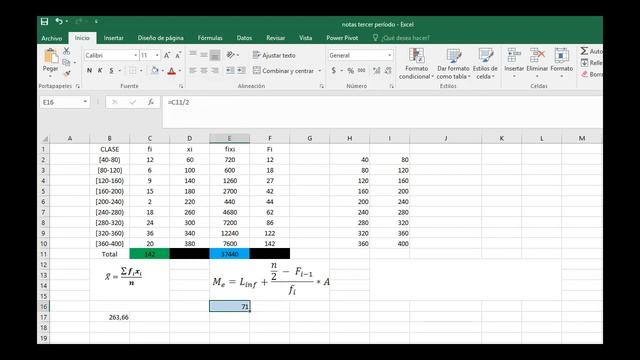Image resolution: width=640 pixels, height=360 pixels.
Task: Click the Save icon in quick access toolbar
Action: [x=44, y=21]
